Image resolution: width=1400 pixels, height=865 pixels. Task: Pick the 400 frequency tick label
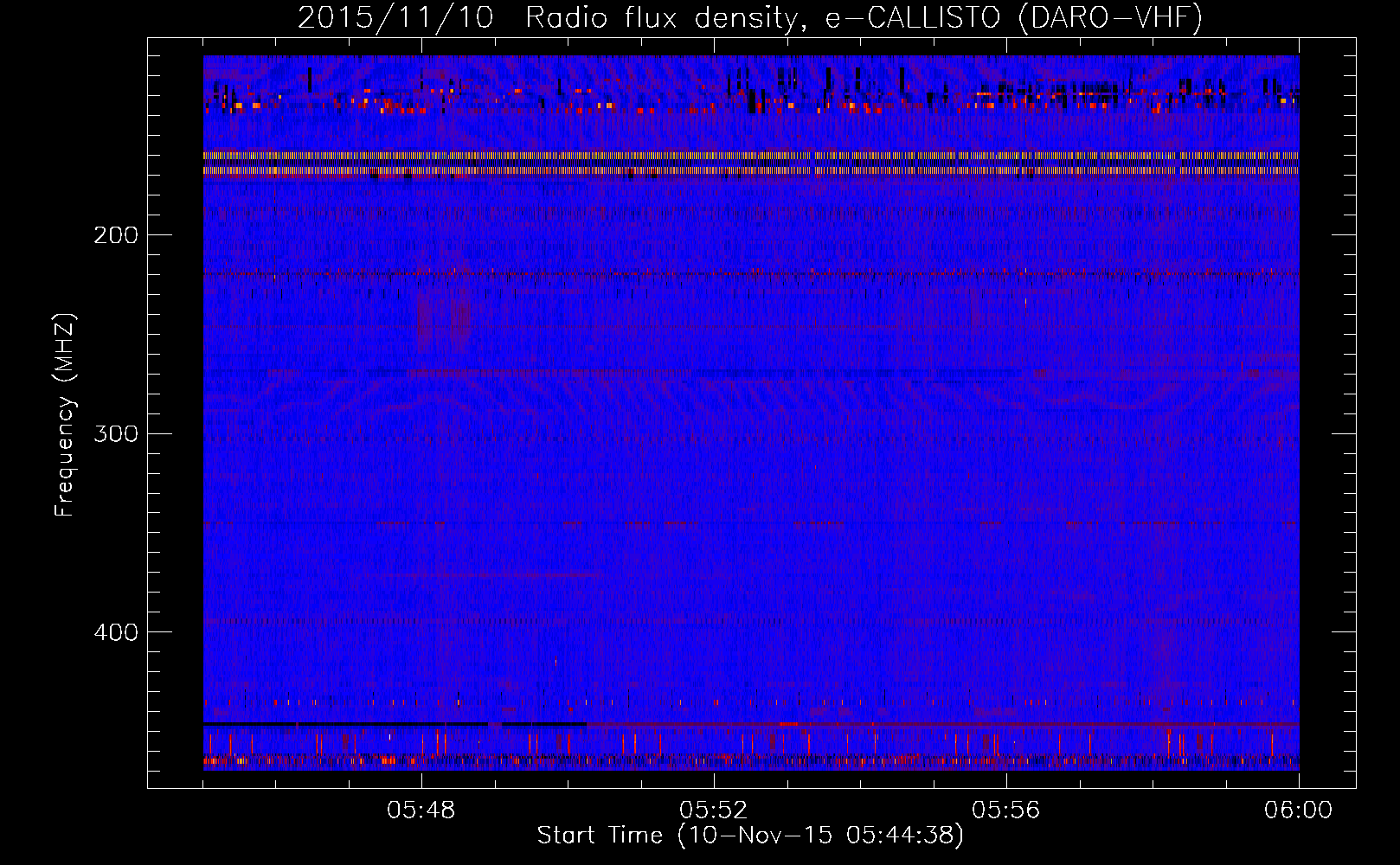point(116,632)
